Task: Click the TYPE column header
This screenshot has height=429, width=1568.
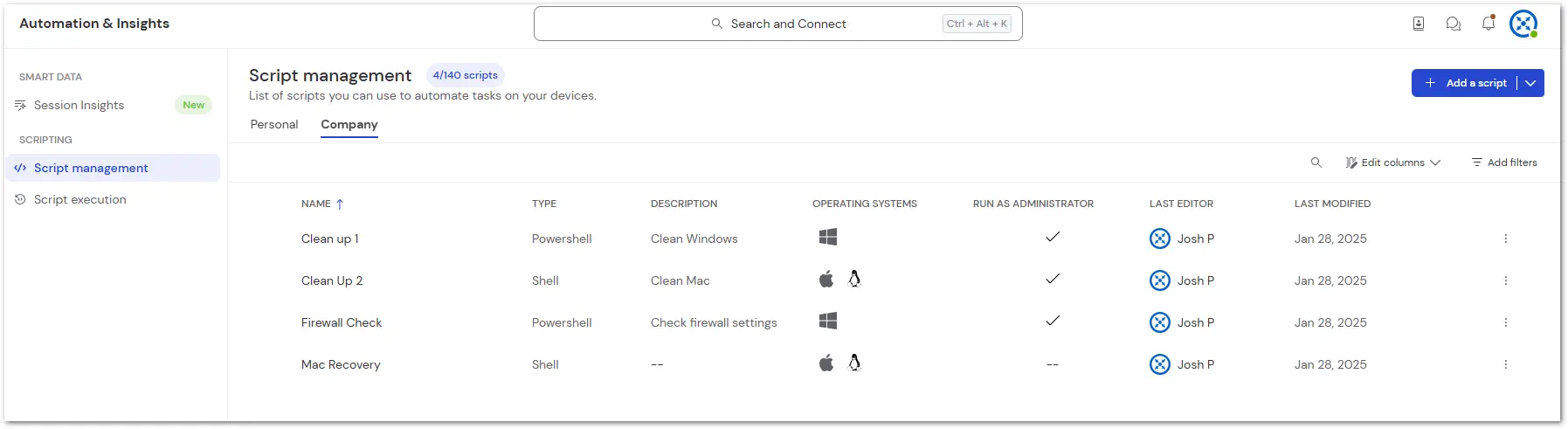Action: (x=544, y=204)
